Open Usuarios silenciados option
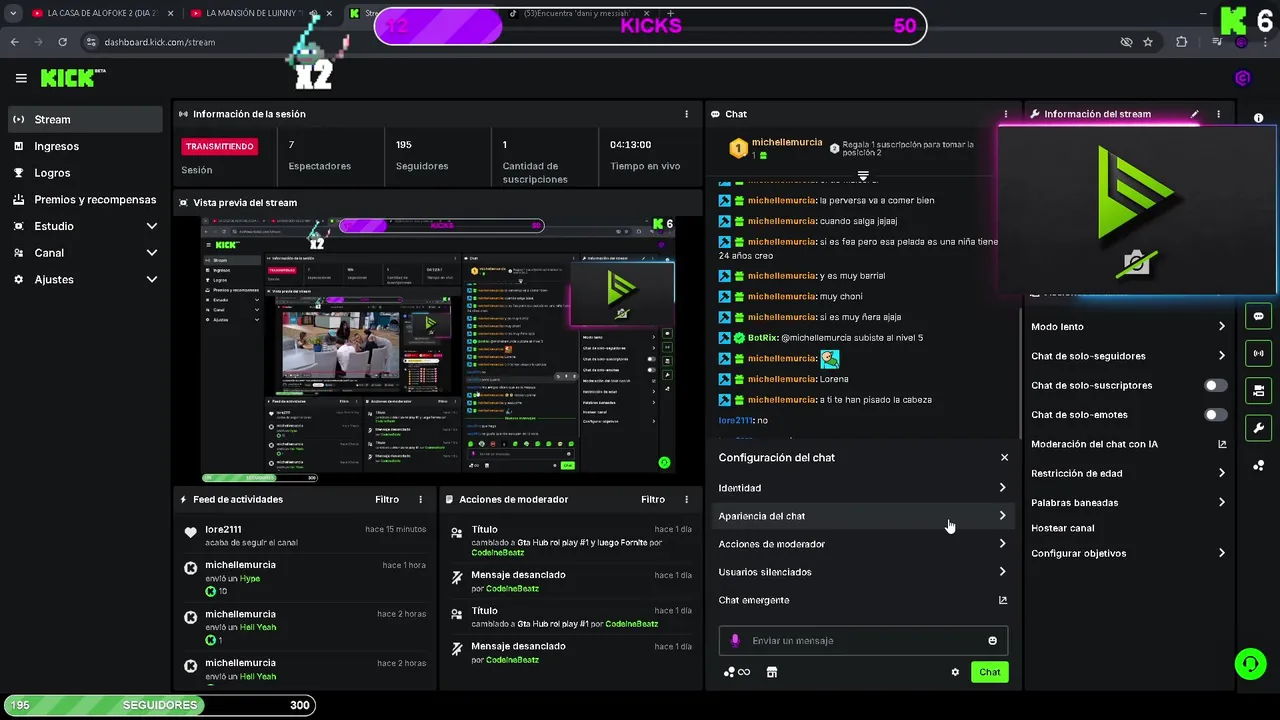Viewport: 1280px width, 720px height. click(863, 572)
